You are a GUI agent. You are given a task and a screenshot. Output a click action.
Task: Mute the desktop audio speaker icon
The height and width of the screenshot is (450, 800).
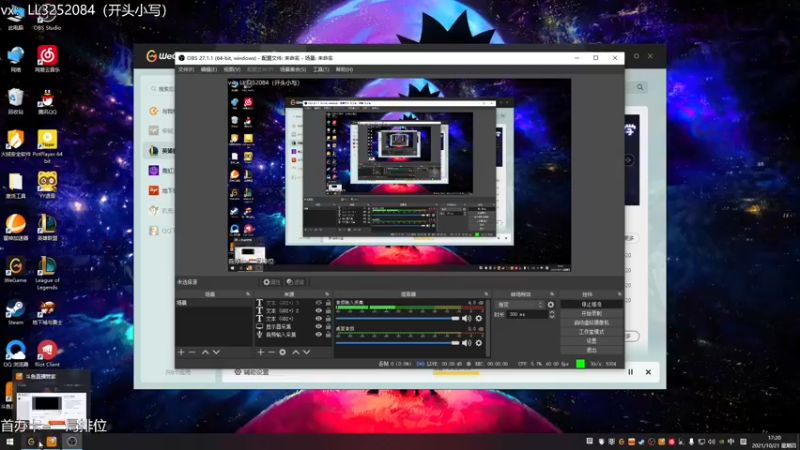466,343
